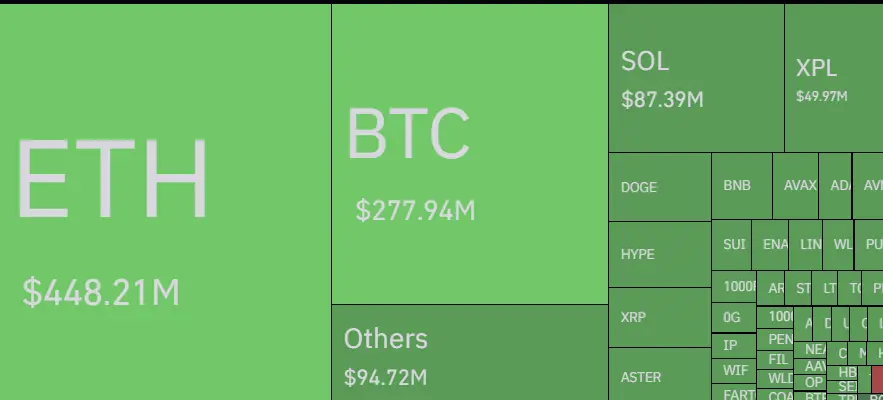Click the SUI tile

coord(732,245)
